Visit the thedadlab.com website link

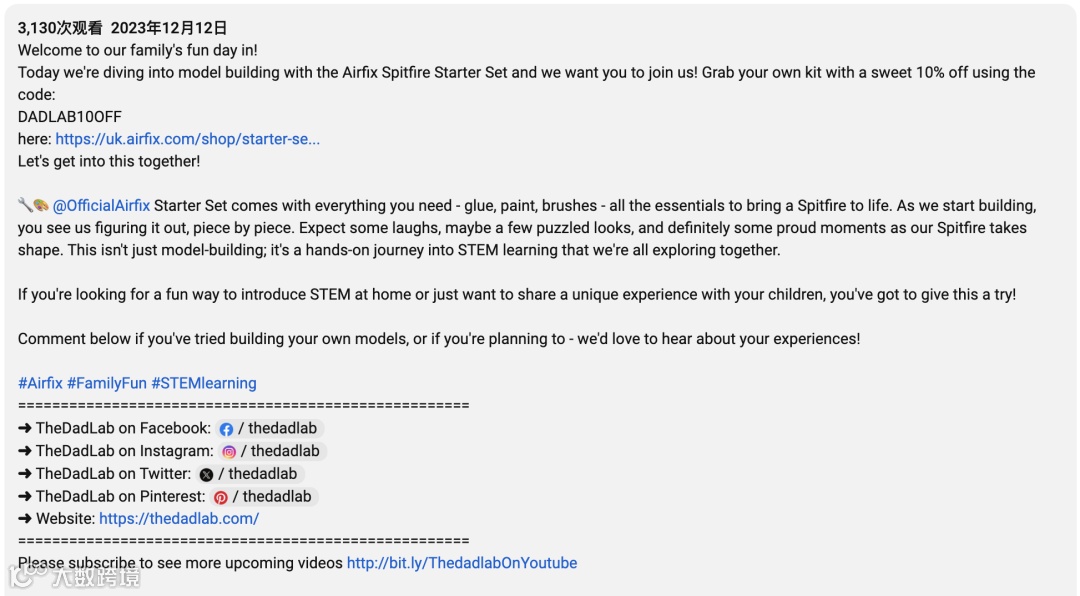pyautogui.click(x=179, y=518)
